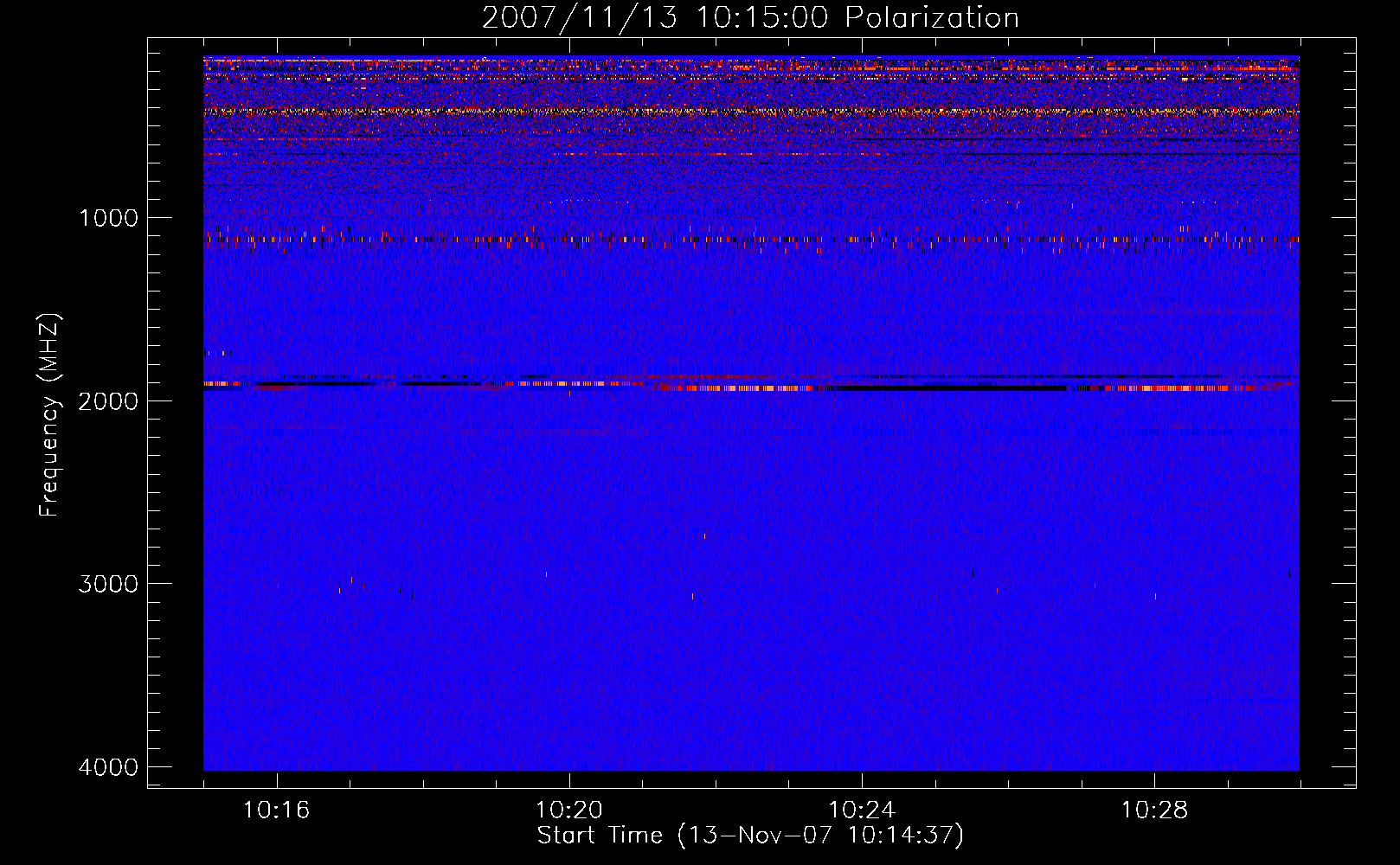The height and width of the screenshot is (865, 1400).
Task: Click the 10:20 time tick label
Action: pos(568,811)
